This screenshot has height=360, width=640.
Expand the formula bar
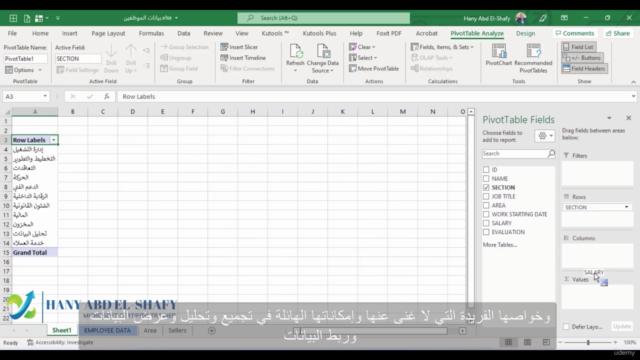[633, 96]
